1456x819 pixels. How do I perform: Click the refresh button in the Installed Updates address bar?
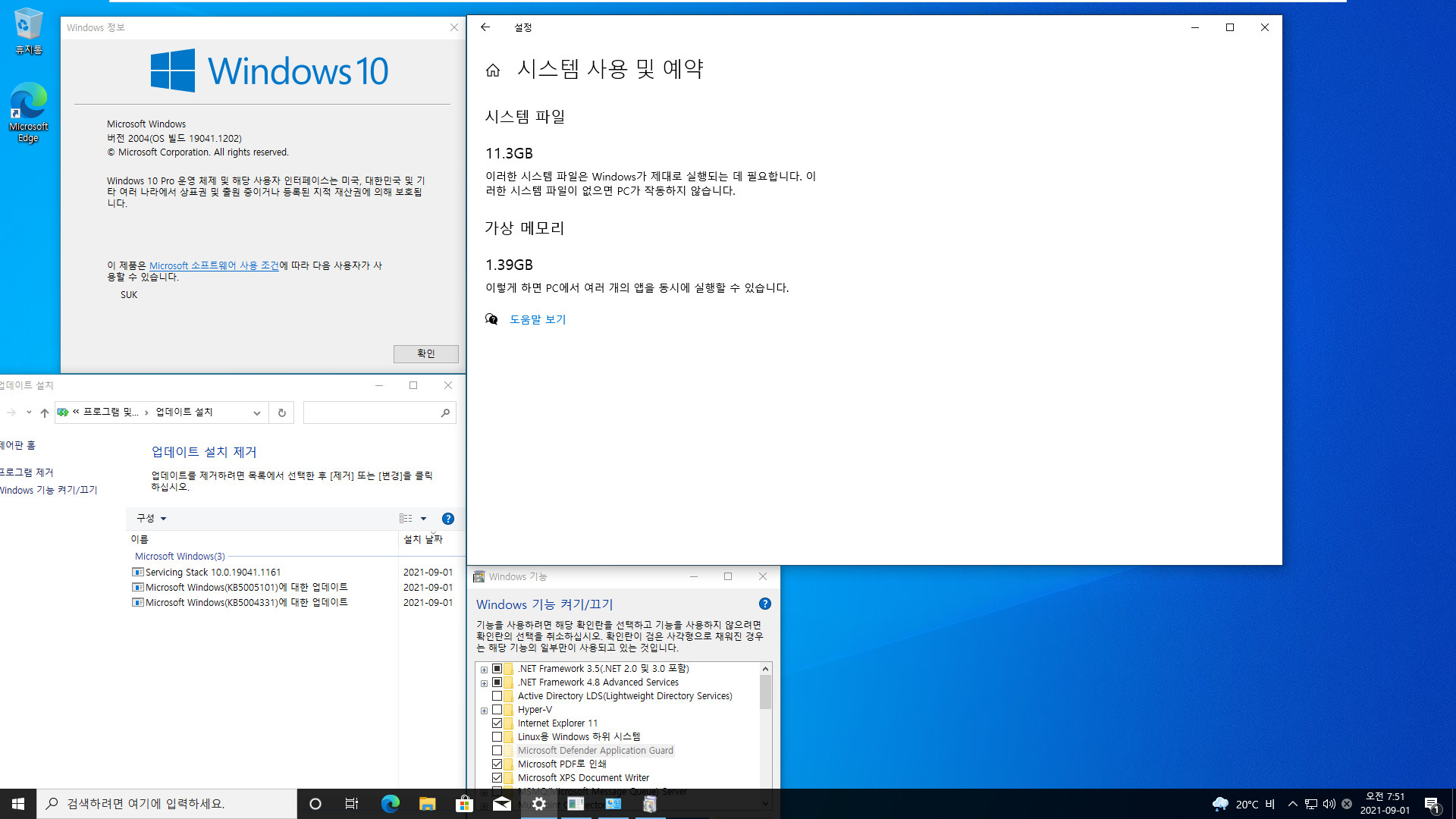(x=281, y=413)
